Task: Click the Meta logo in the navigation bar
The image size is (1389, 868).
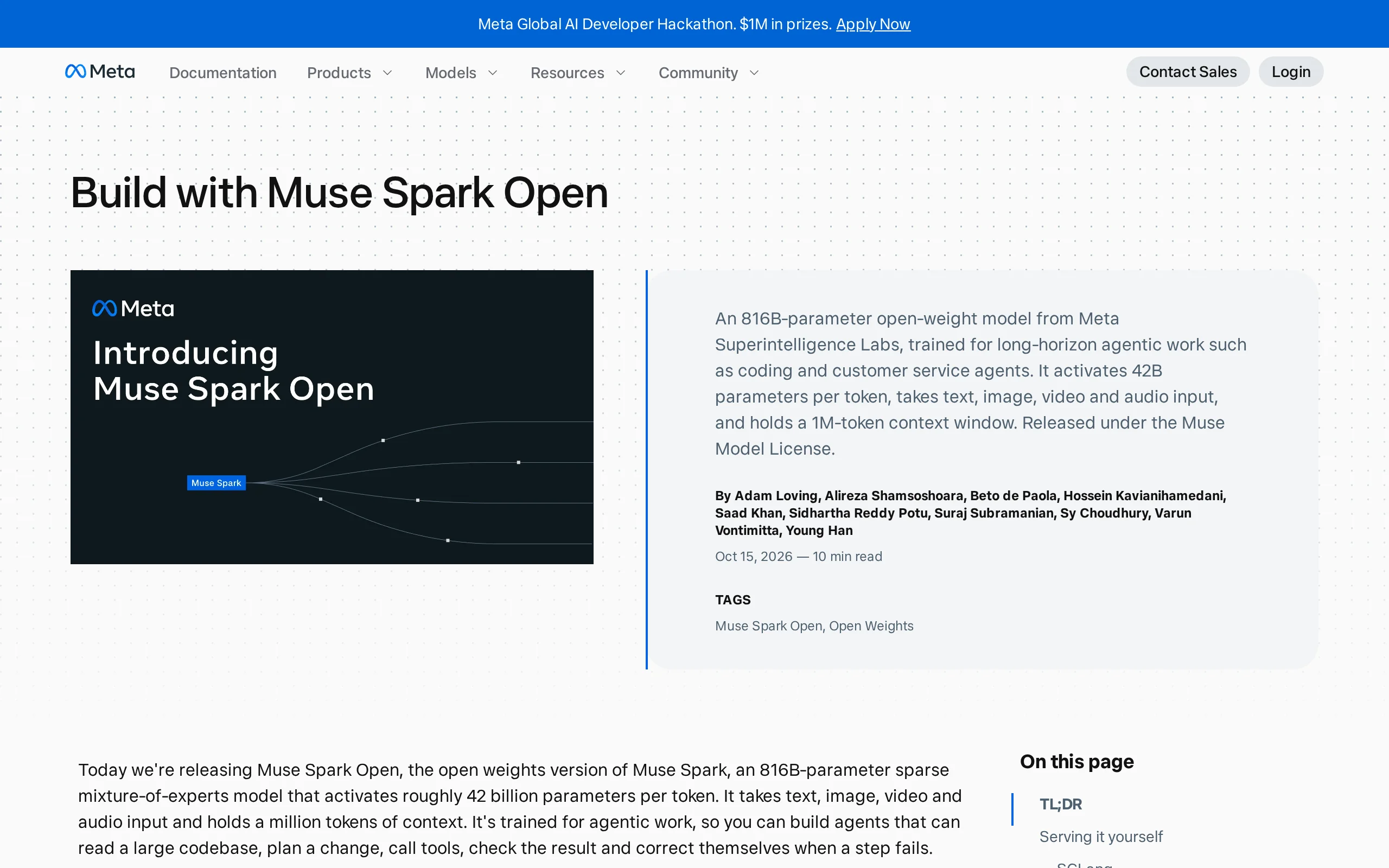Action: (100, 72)
